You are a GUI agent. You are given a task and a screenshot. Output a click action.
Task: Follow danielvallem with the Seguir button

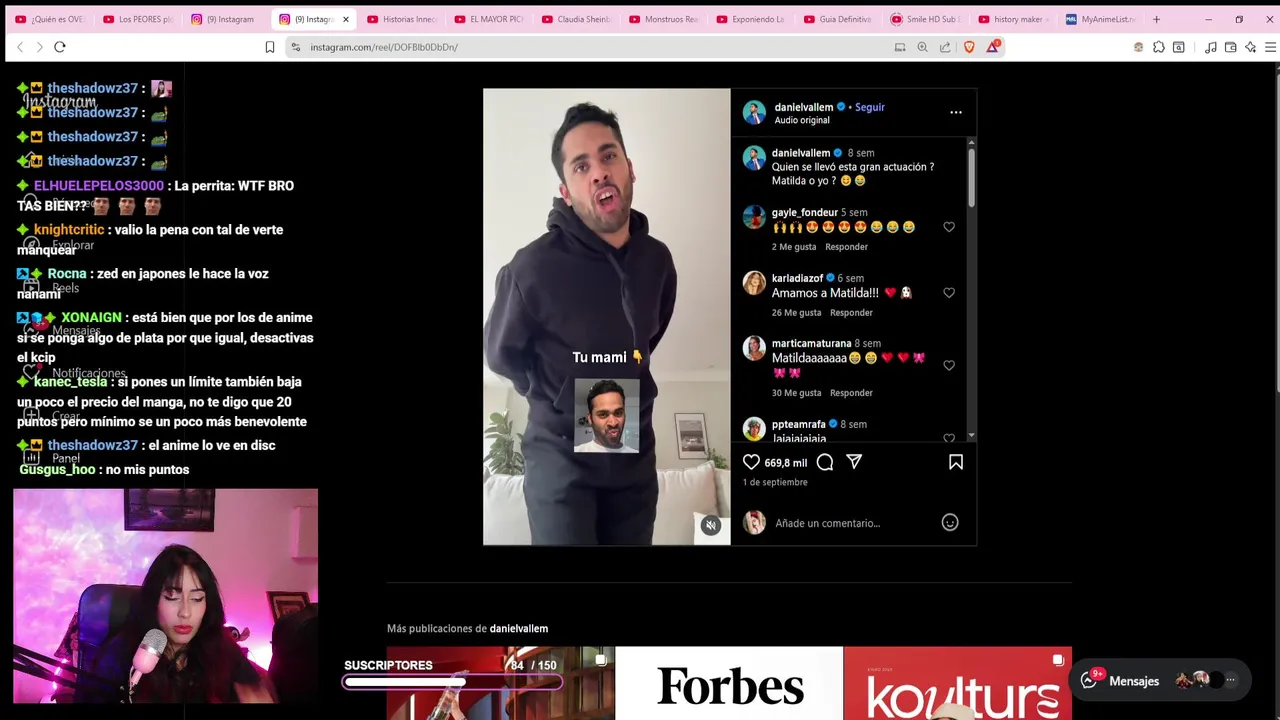click(870, 107)
